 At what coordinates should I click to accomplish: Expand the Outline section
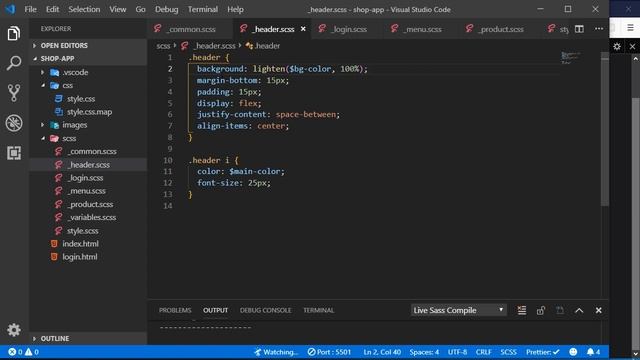(x=88, y=338)
